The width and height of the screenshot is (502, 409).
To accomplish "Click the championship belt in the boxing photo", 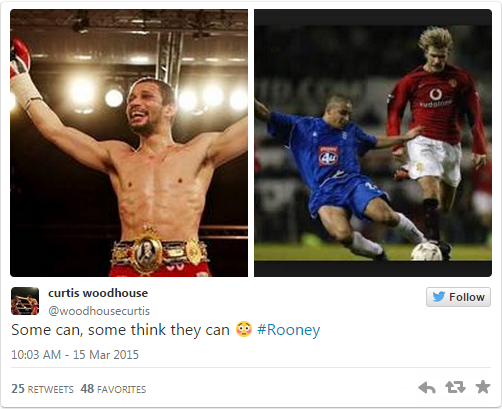I will [159, 252].
